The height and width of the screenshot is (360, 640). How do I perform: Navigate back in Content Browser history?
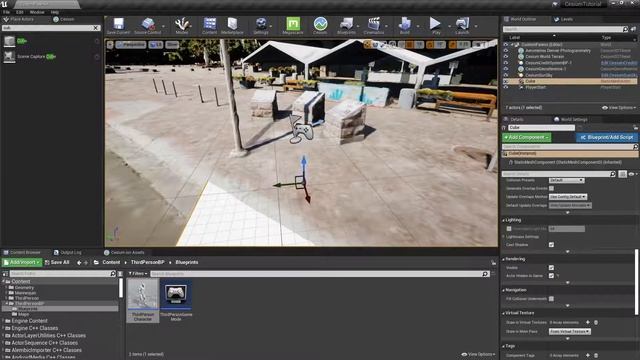(x=79, y=263)
